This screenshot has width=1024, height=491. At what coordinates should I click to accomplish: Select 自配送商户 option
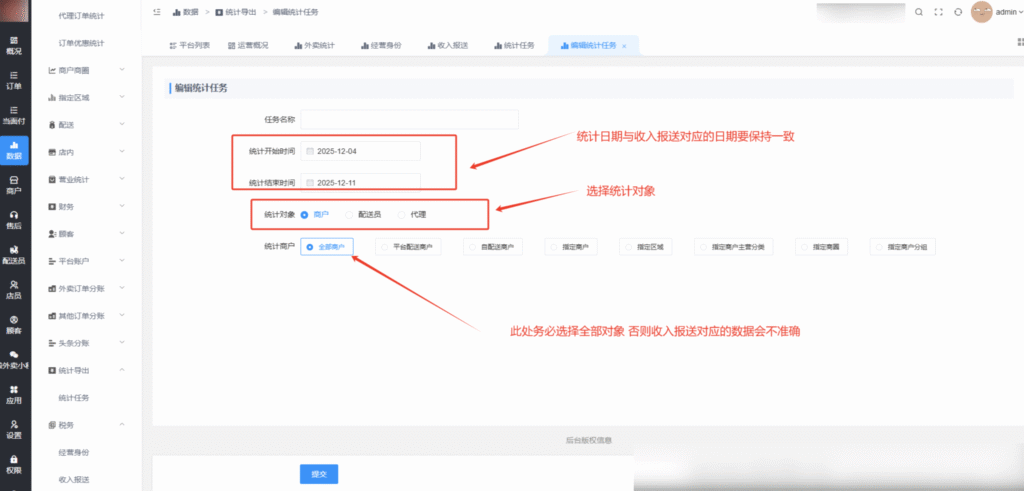pos(492,247)
